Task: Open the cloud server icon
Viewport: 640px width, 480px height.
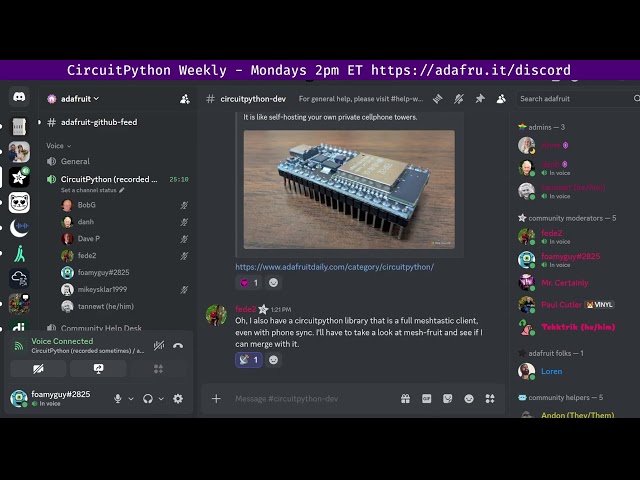Action: click(x=19, y=279)
